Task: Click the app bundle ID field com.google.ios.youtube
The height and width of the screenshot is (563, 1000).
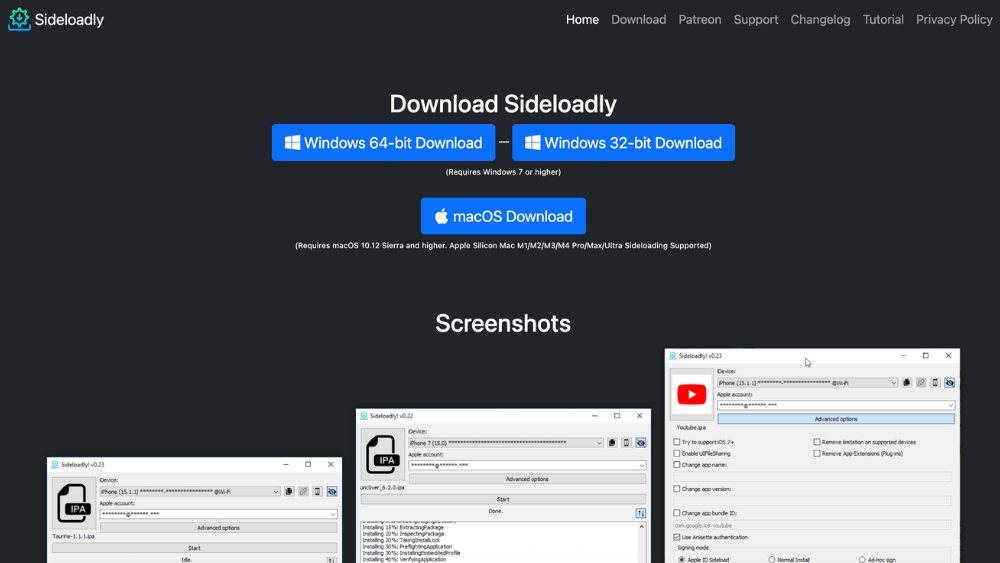Action: pyautogui.click(x=812, y=525)
